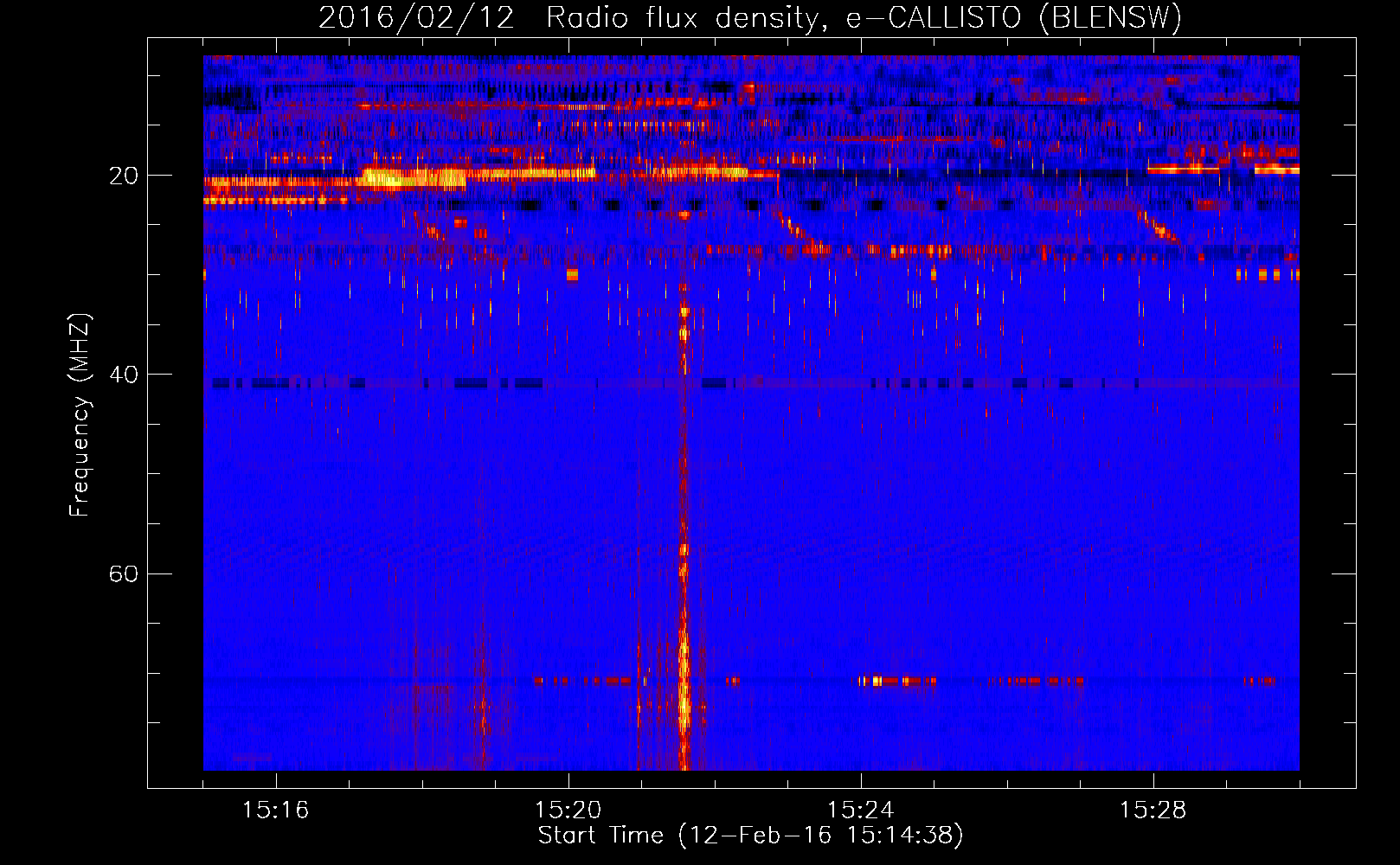The image size is (1400, 865).
Task: Click the 15:16 time tick label
Action: coord(275,811)
